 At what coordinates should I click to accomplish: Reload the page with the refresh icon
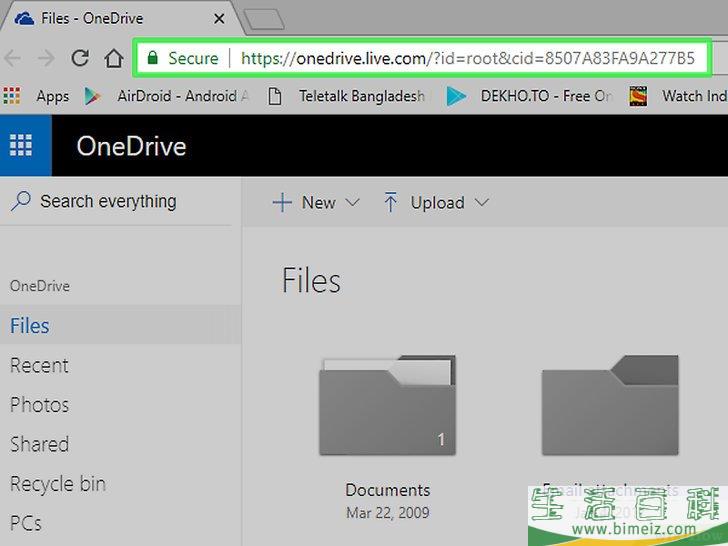[x=80, y=58]
